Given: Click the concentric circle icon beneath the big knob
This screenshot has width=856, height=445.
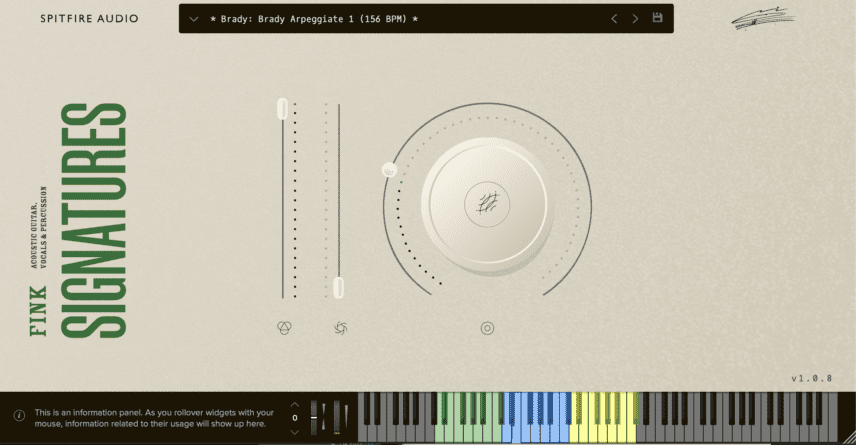Looking at the screenshot, I should click(488, 328).
